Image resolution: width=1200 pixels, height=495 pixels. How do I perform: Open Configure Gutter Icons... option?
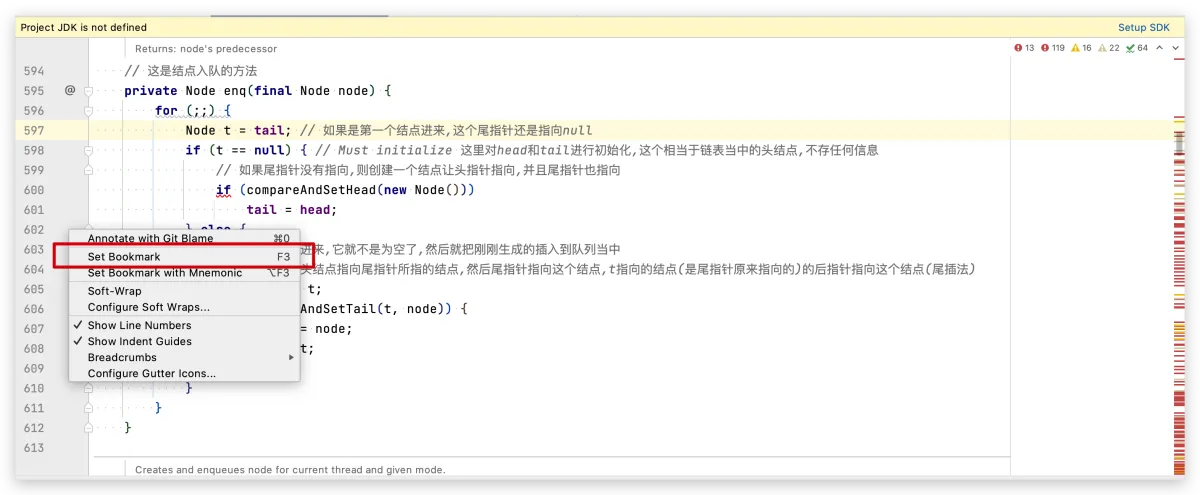click(x=151, y=373)
